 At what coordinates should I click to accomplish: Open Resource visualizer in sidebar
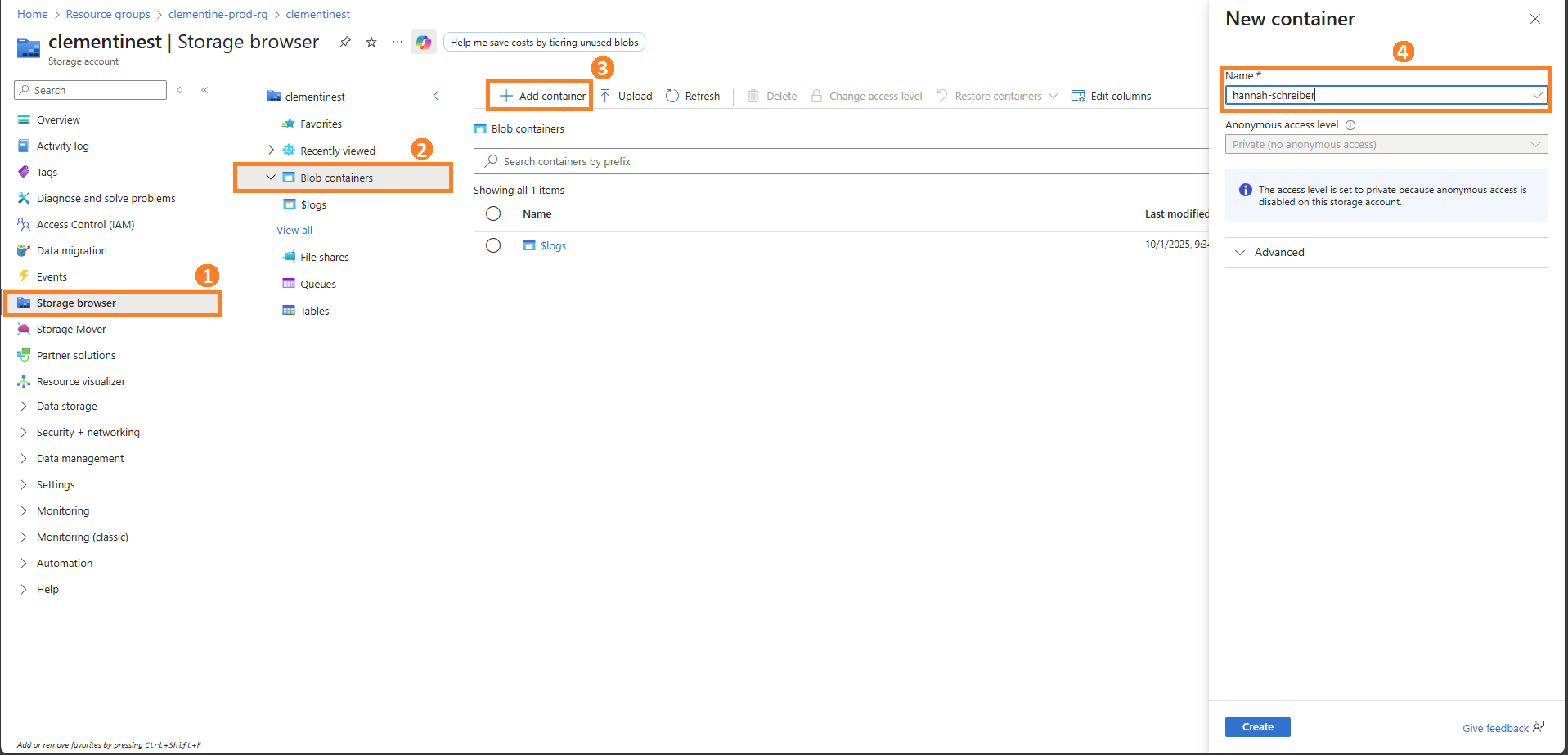[80, 381]
